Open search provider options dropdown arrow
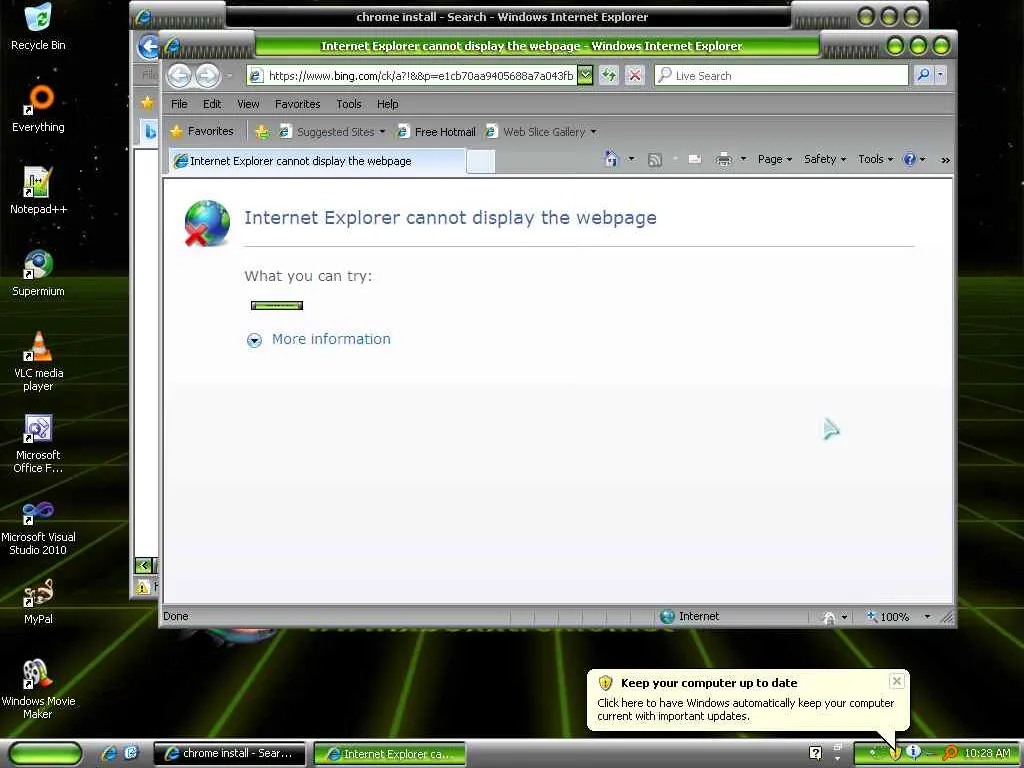This screenshot has width=1024, height=768. [940, 75]
